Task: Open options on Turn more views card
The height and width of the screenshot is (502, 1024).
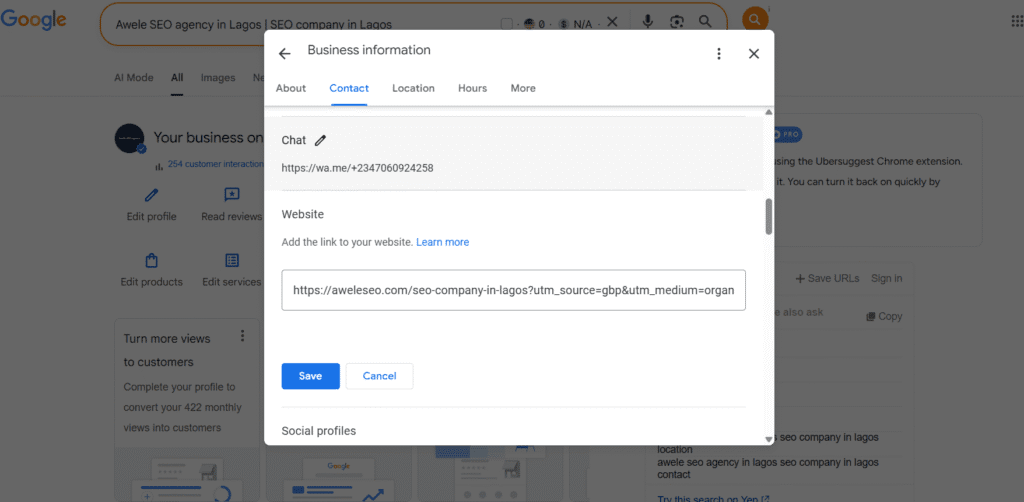Action: (x=242, y=336)
